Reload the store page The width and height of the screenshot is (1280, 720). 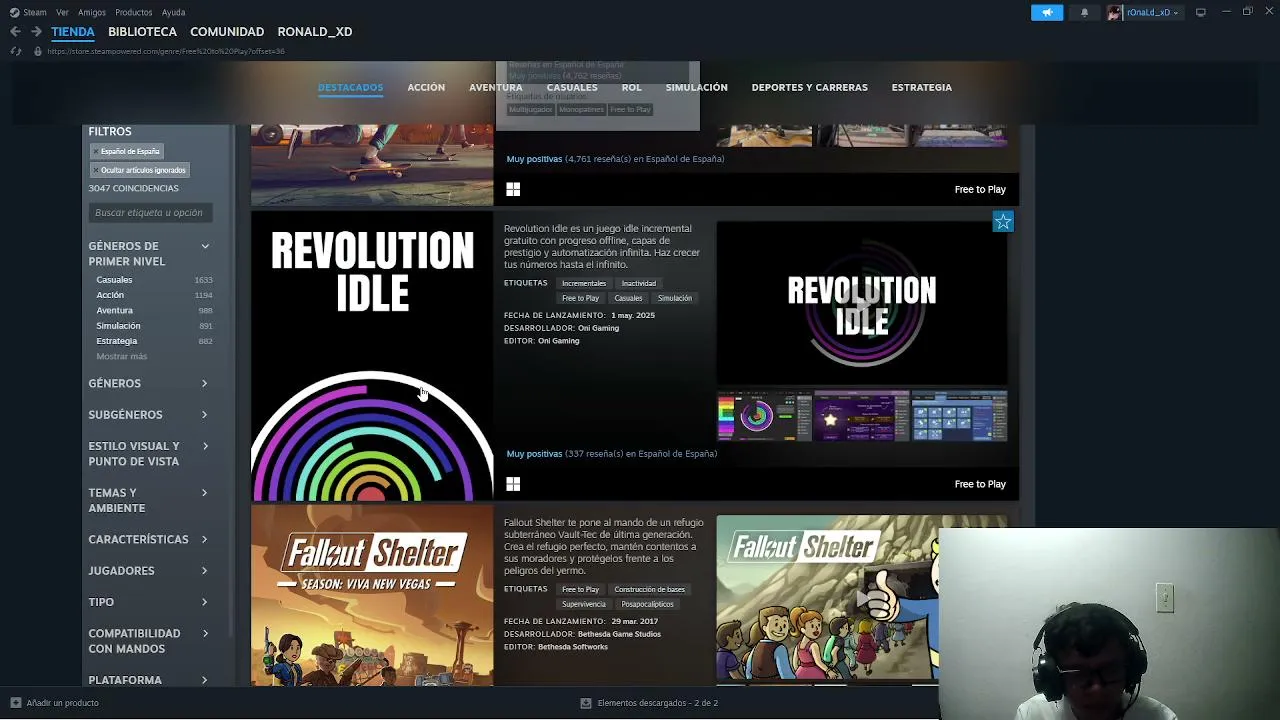coord(15,51)
